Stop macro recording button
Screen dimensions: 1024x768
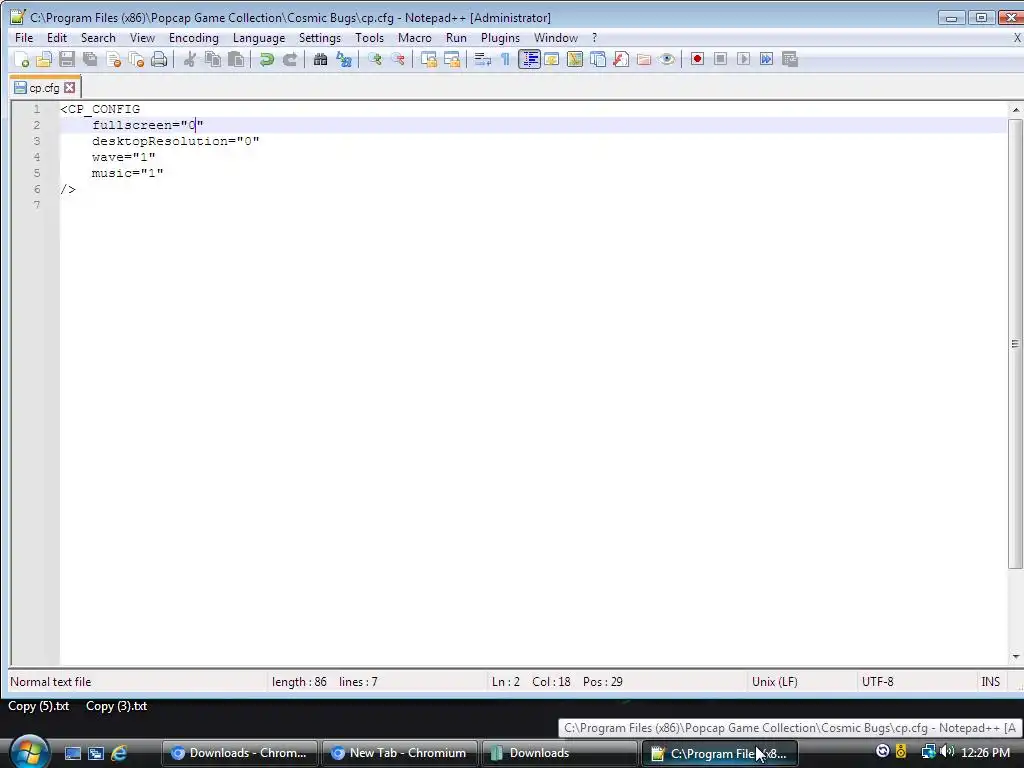tap(720, 59)
